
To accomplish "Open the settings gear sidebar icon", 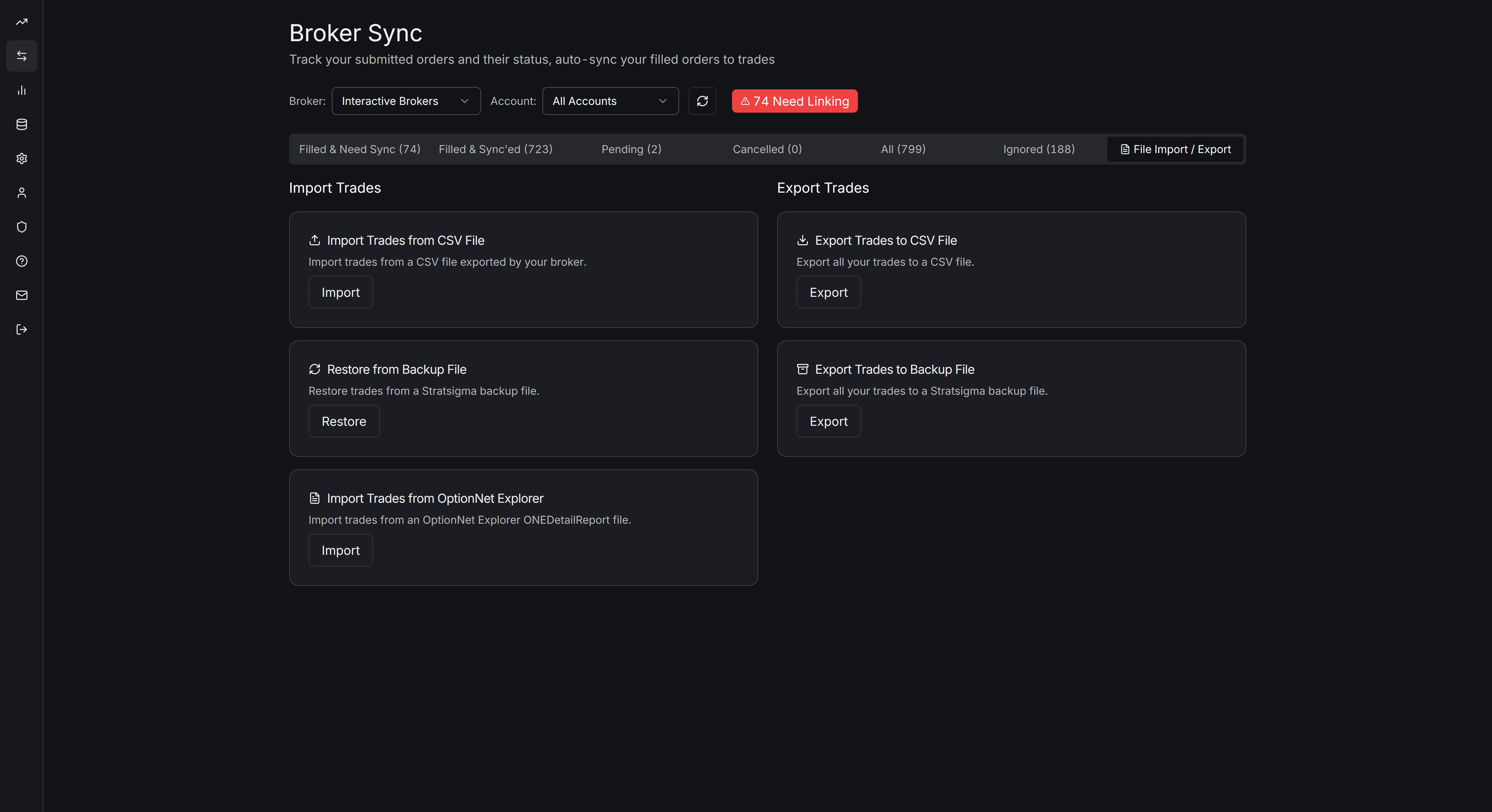I will (x=21, y=159).
